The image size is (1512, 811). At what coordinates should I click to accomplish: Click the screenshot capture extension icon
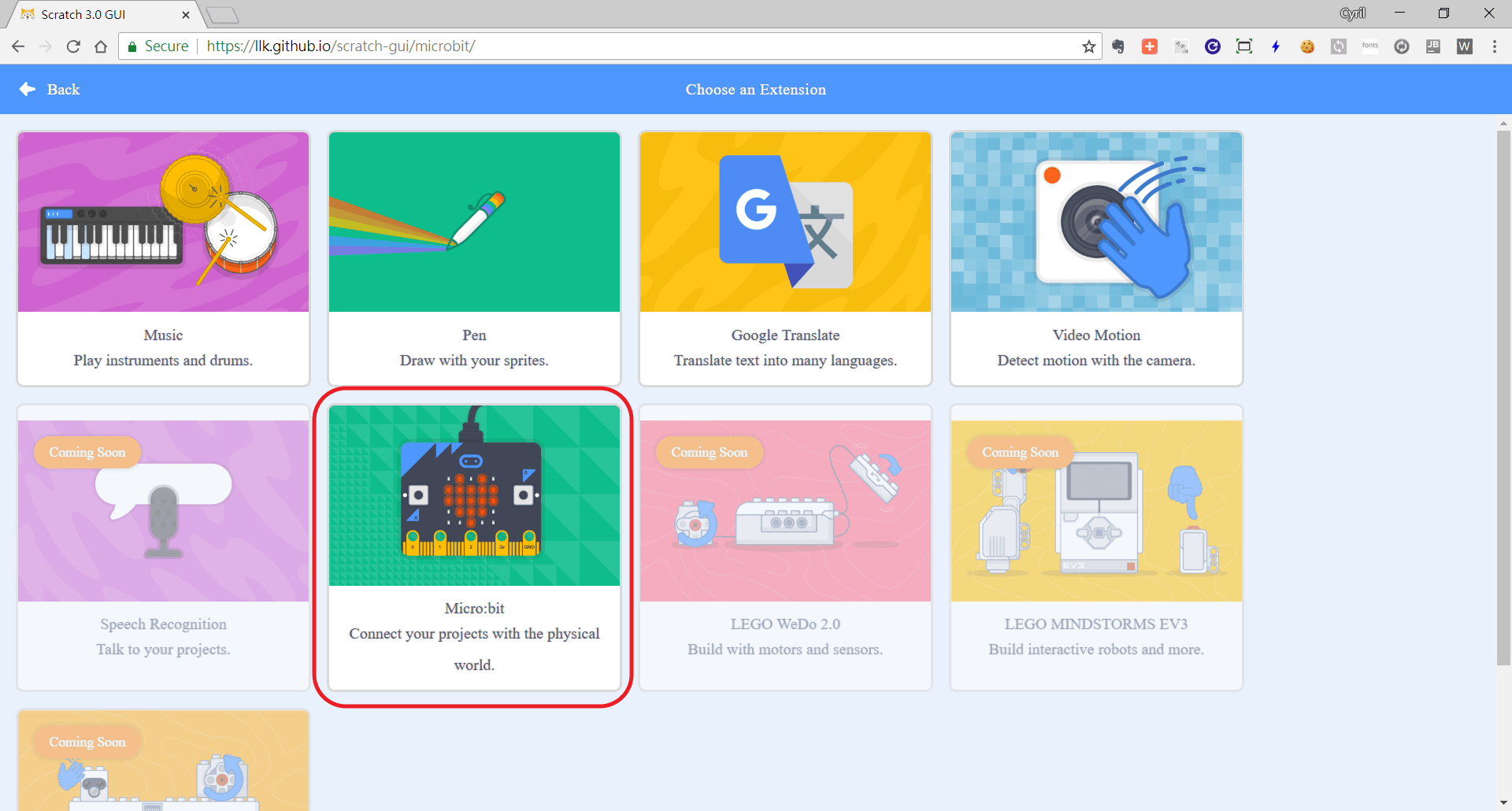1244,46
